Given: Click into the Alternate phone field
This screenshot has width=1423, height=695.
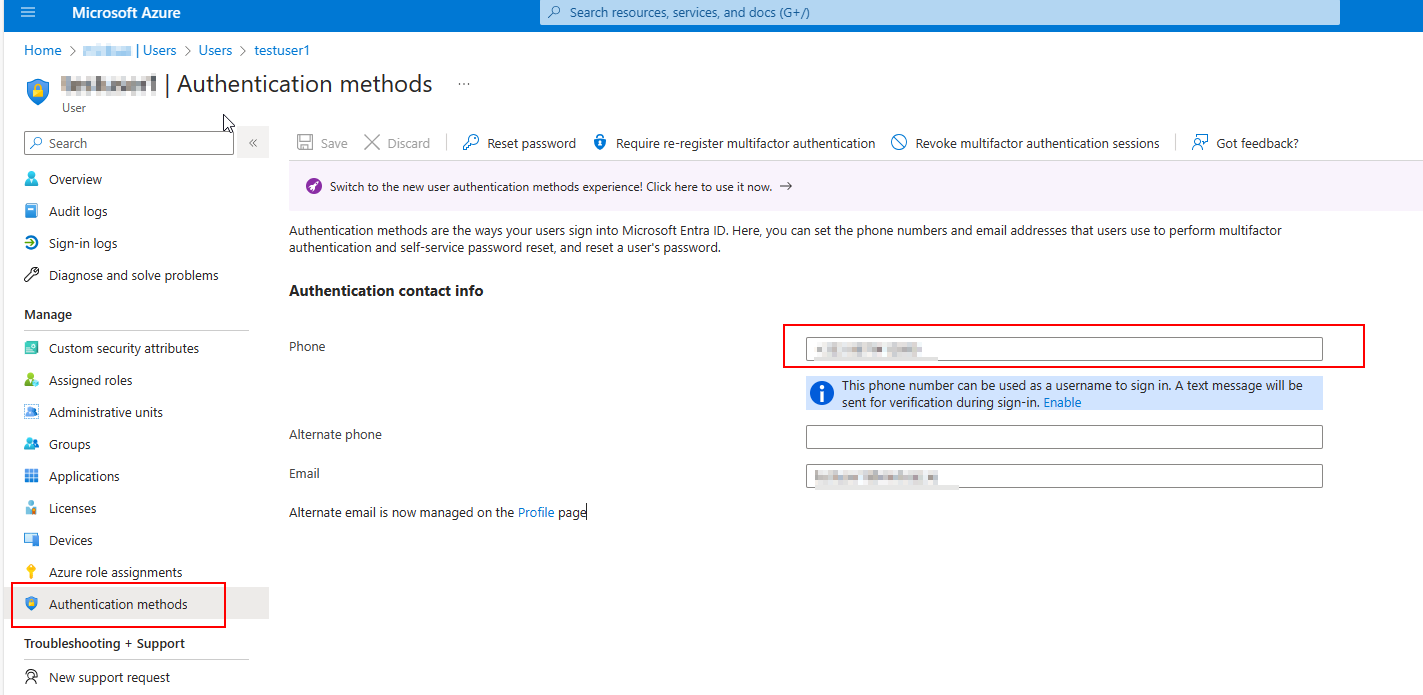Looking at the screenshot, I should (x=1064, y=437).
